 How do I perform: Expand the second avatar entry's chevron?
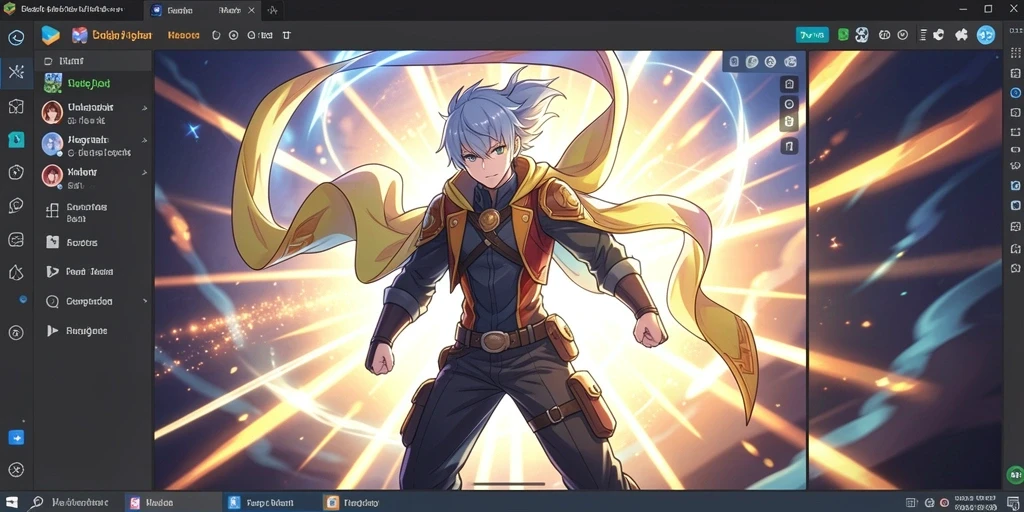coord(144,140)
